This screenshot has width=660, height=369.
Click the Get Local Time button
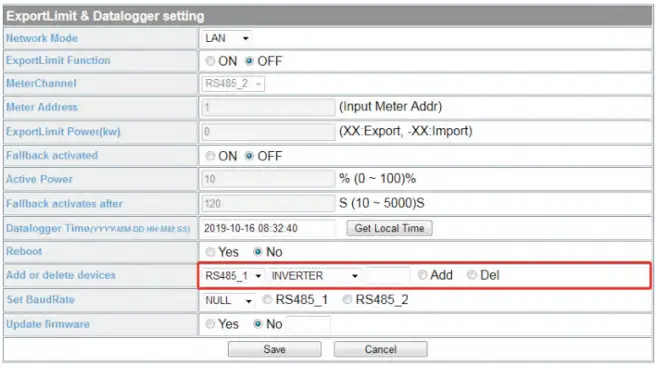tap(389, 228)
